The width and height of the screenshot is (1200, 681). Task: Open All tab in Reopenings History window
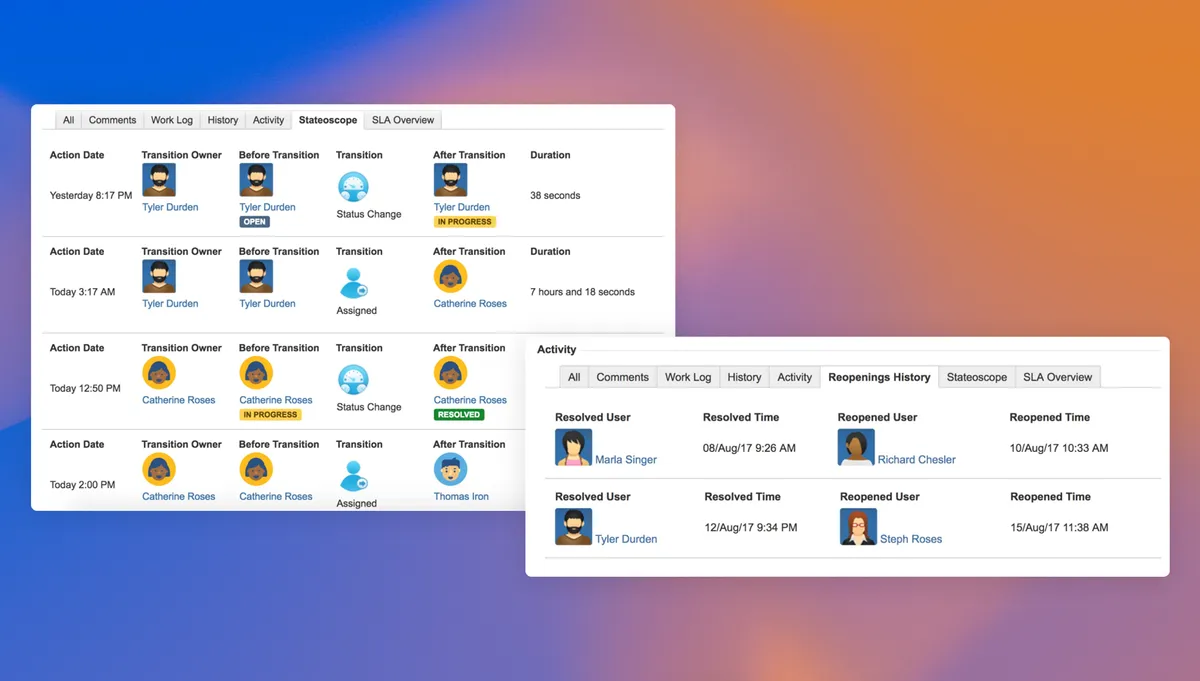click(x=574, y=377)
